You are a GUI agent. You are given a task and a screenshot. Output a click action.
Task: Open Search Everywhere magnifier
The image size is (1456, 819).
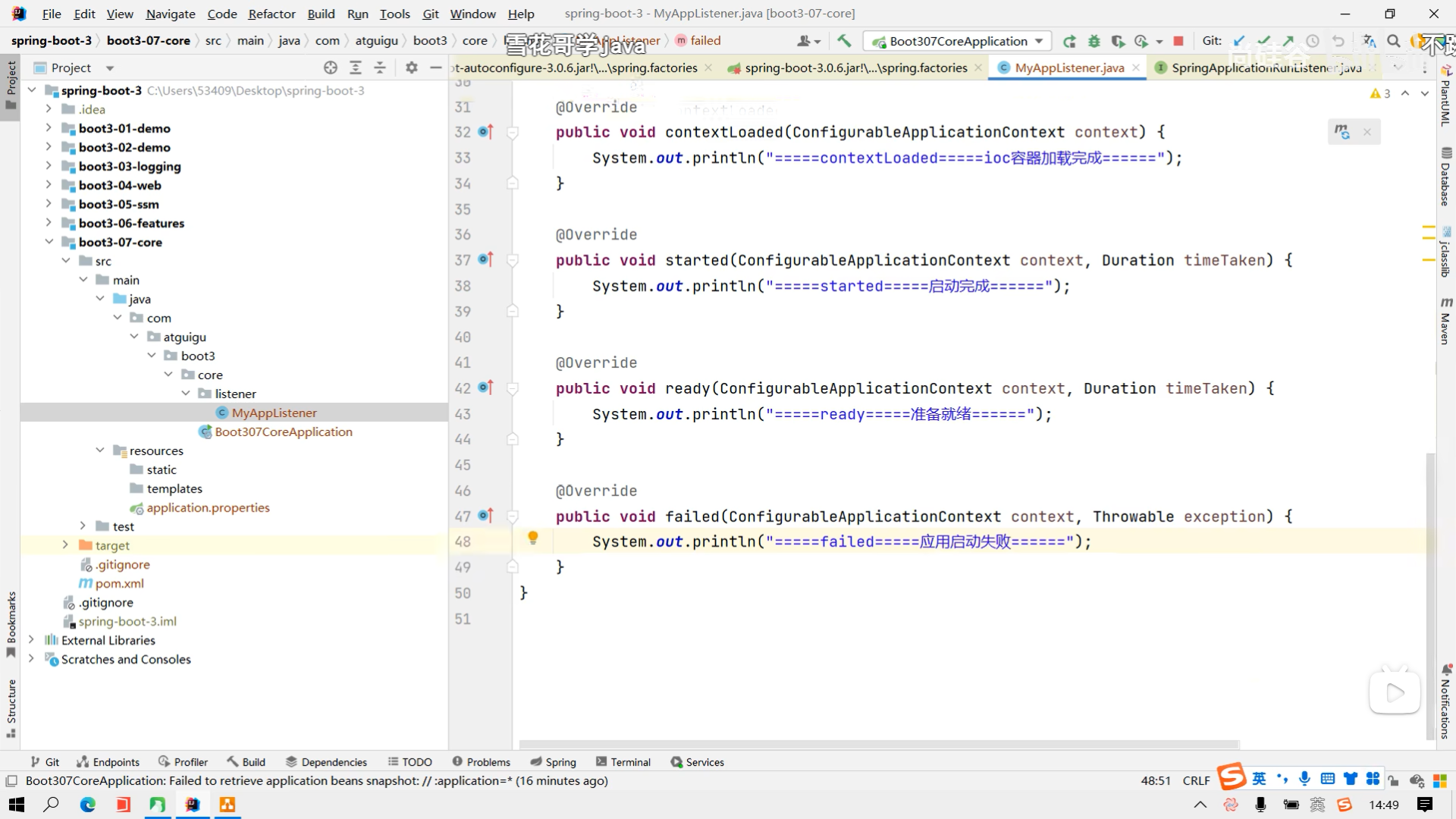coord(1394,41)
